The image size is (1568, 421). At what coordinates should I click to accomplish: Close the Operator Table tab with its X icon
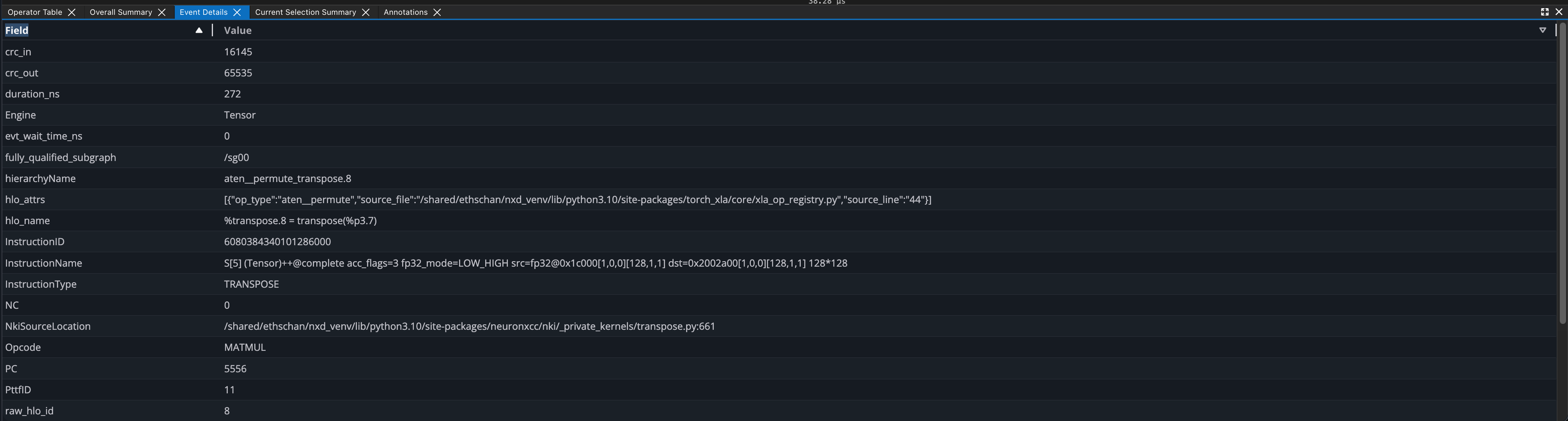[72, 12]
